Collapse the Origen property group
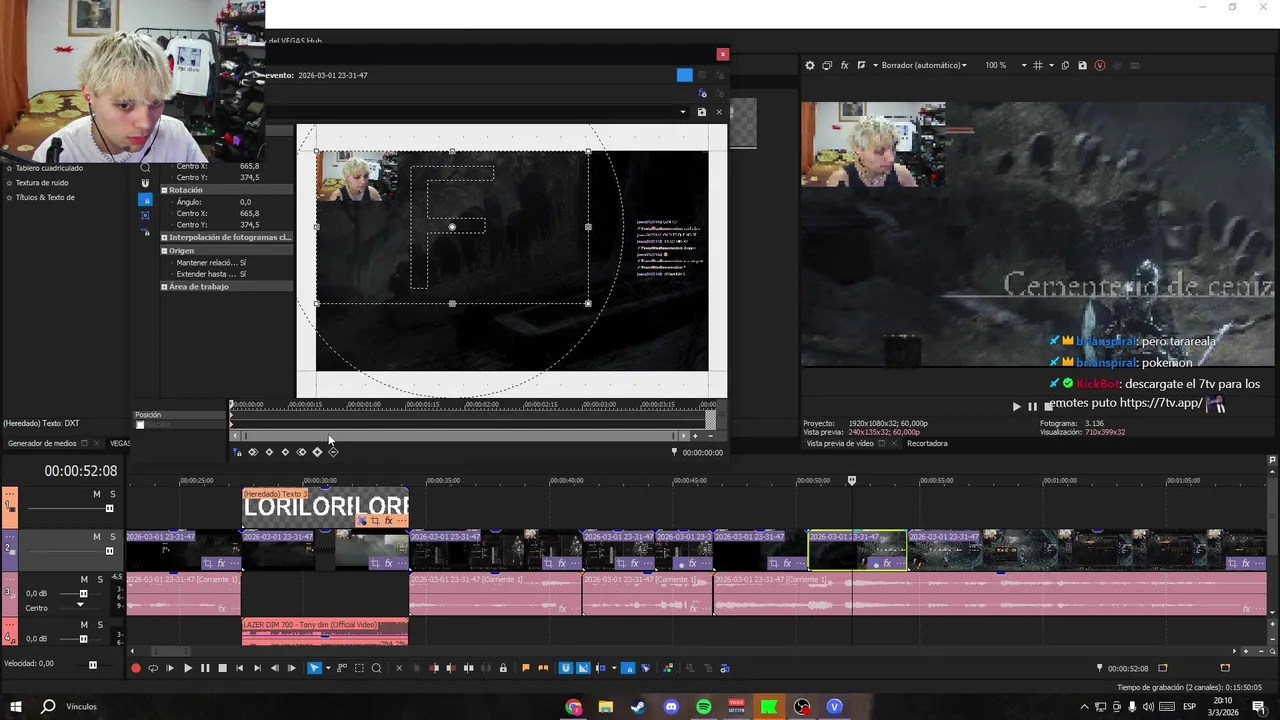Image resolution: width=1280 pixels, height=720 pixels. pyautogui.click(x=164, y=251)
